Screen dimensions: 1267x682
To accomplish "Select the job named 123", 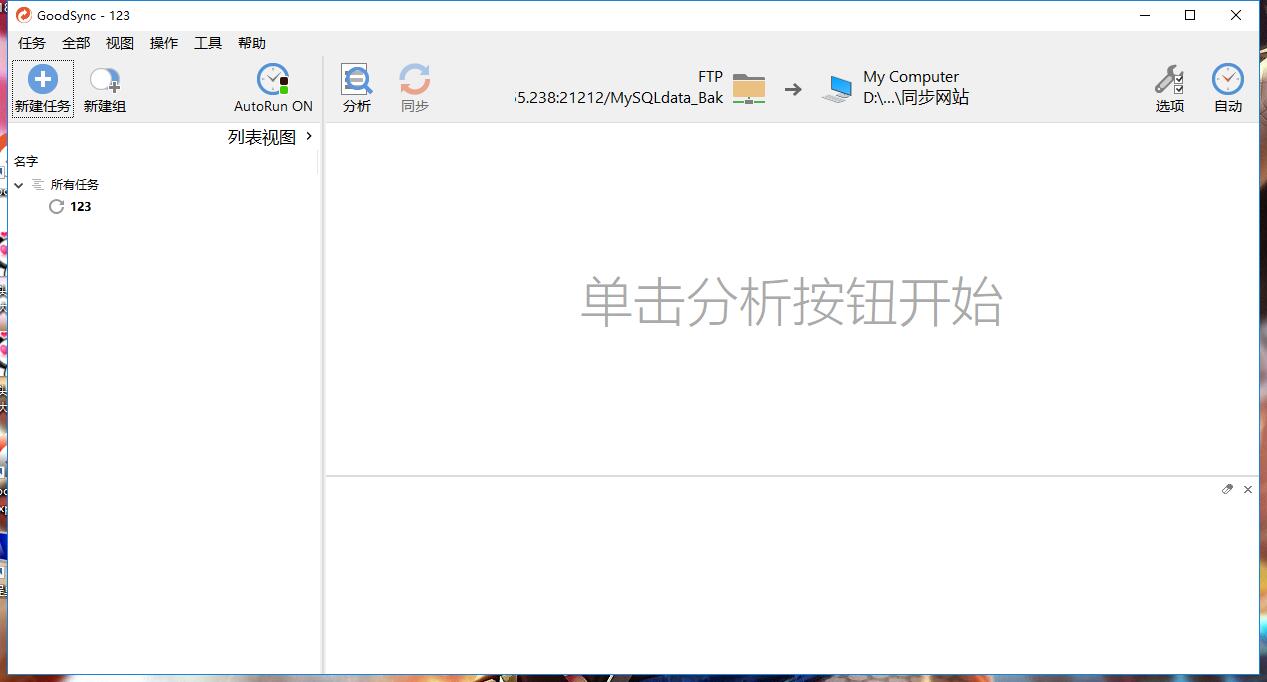I will click(x=80, y=206).
